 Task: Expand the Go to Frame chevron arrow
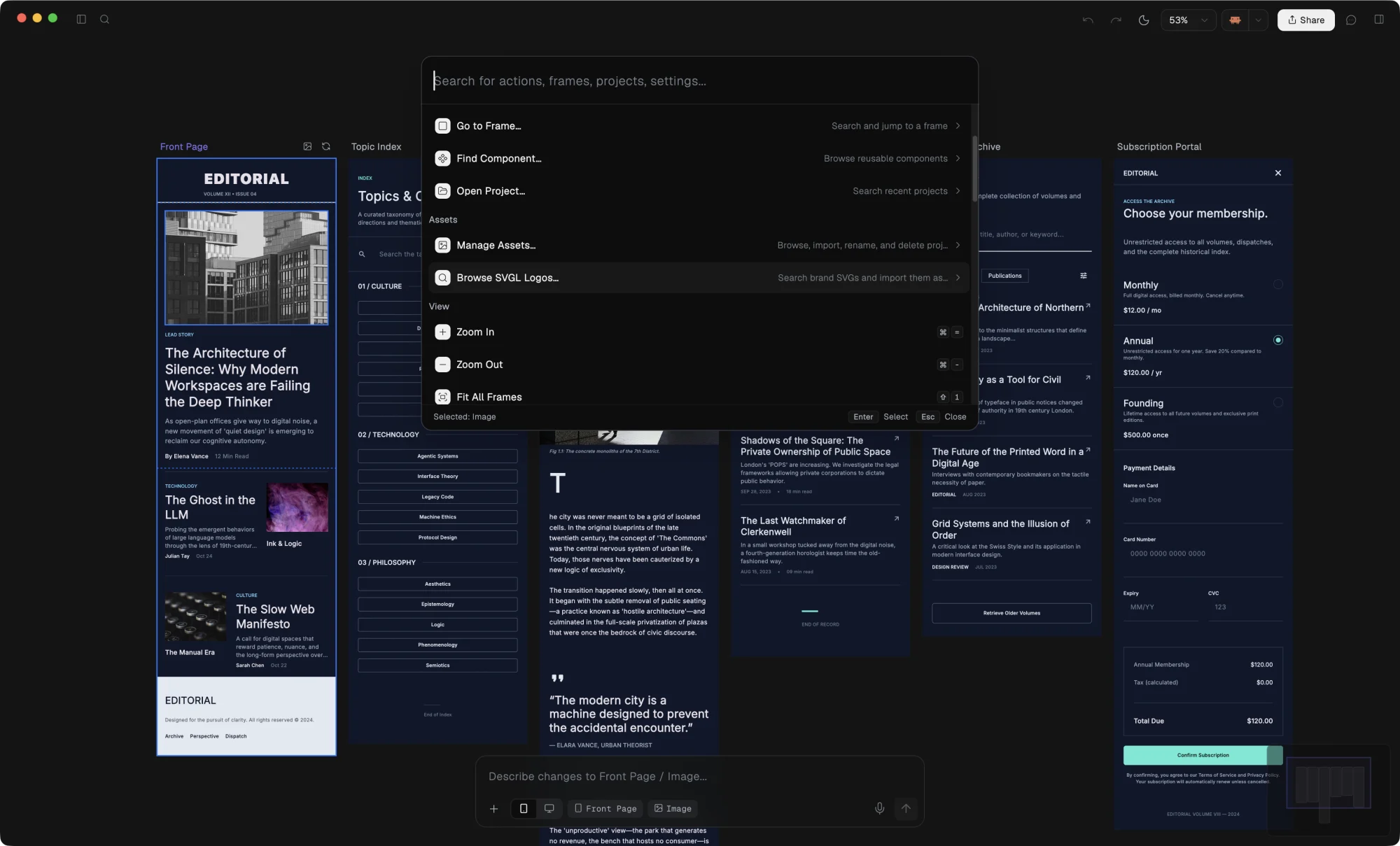click(958, 126)
